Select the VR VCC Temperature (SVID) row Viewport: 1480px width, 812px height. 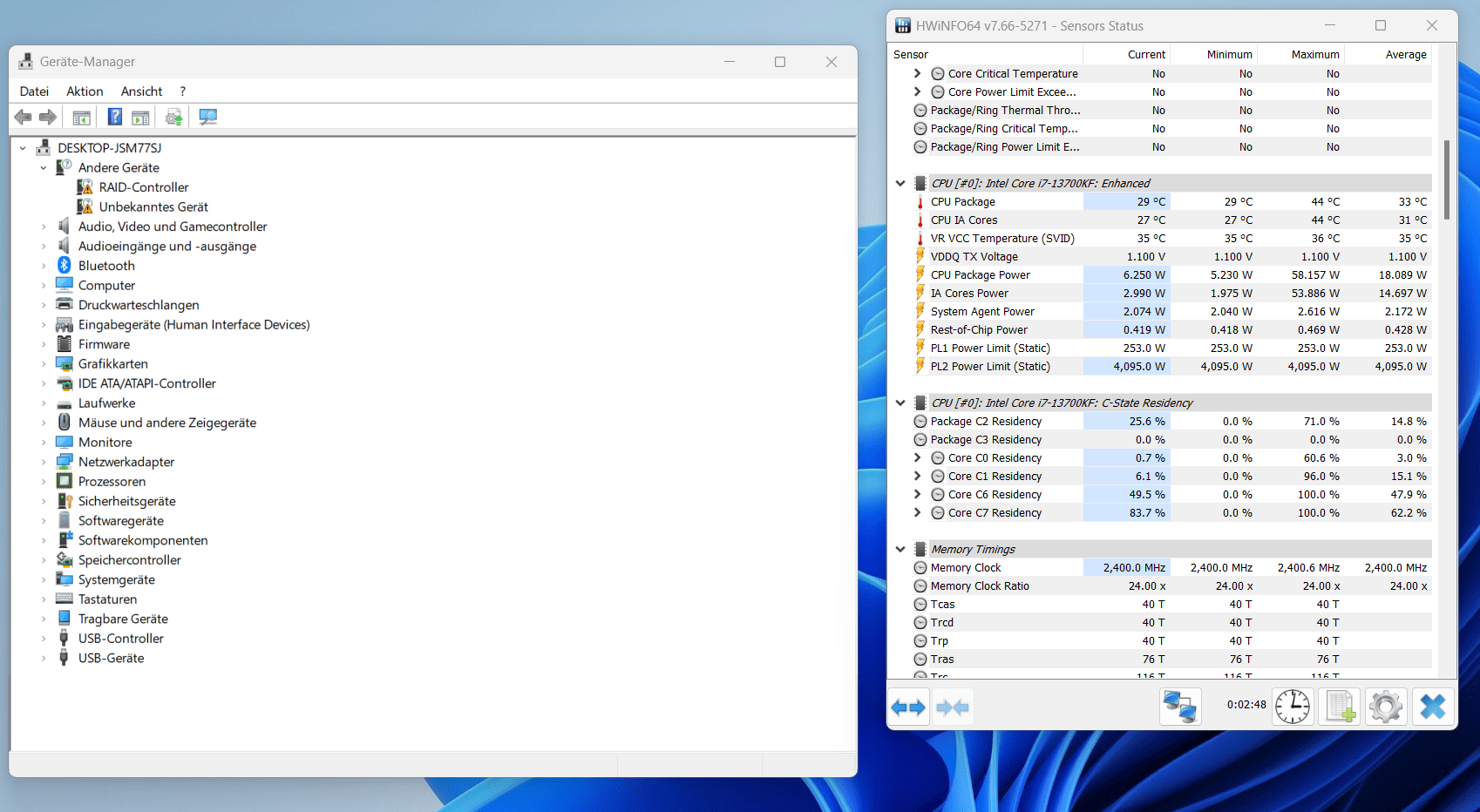pyautogui.click(x=1171, y=238)
